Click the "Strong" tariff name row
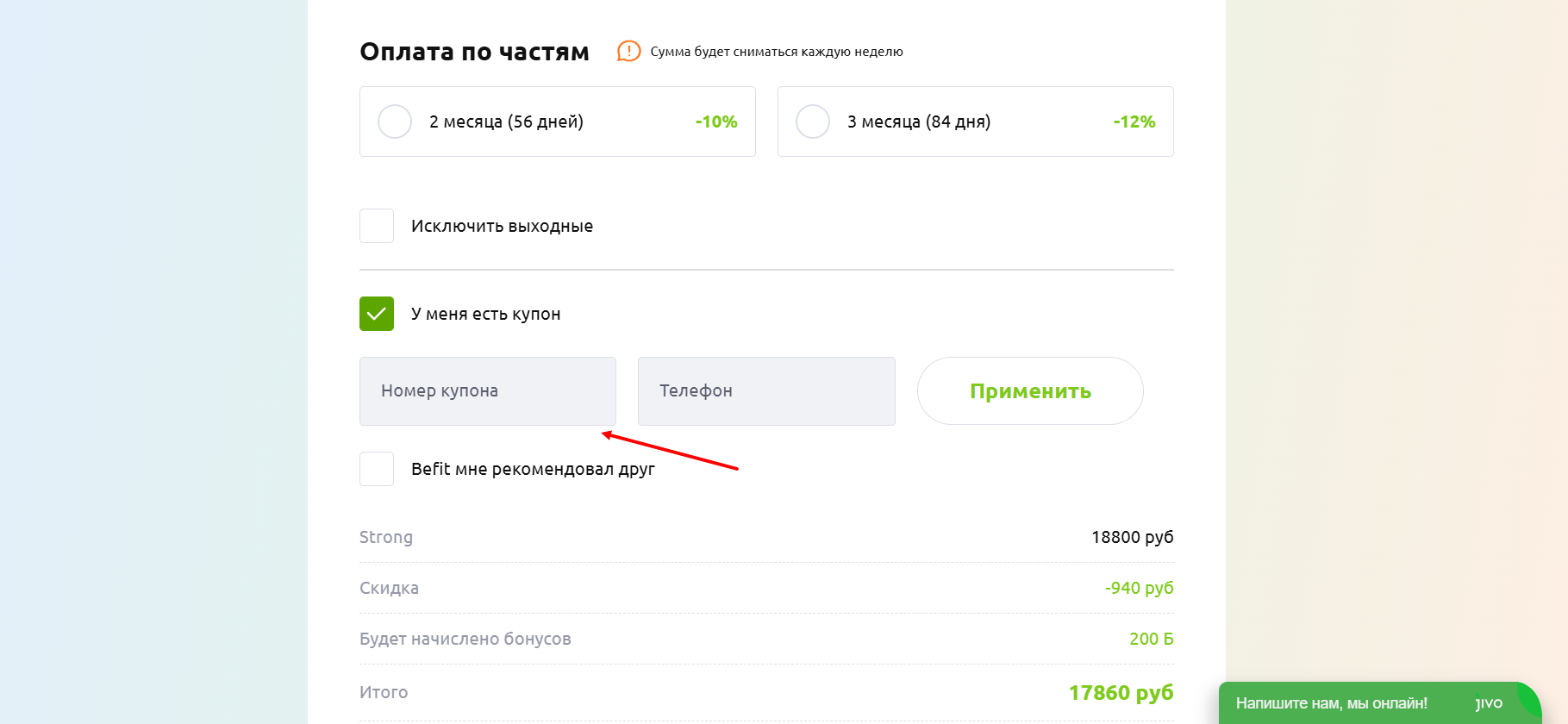 (x=385, y=537)
